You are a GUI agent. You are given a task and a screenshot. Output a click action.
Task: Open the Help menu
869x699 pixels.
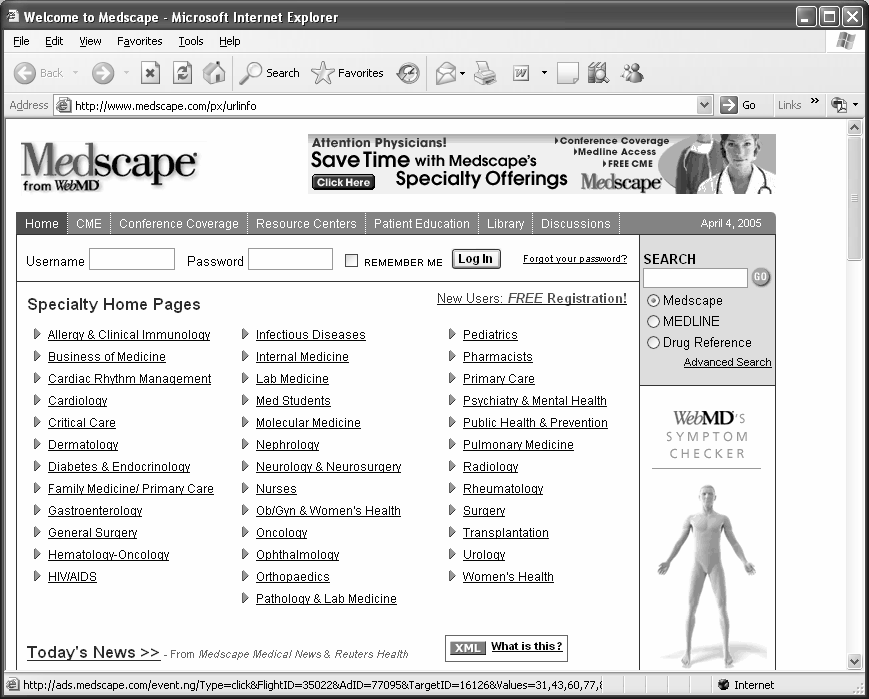(x=229, y=41)
